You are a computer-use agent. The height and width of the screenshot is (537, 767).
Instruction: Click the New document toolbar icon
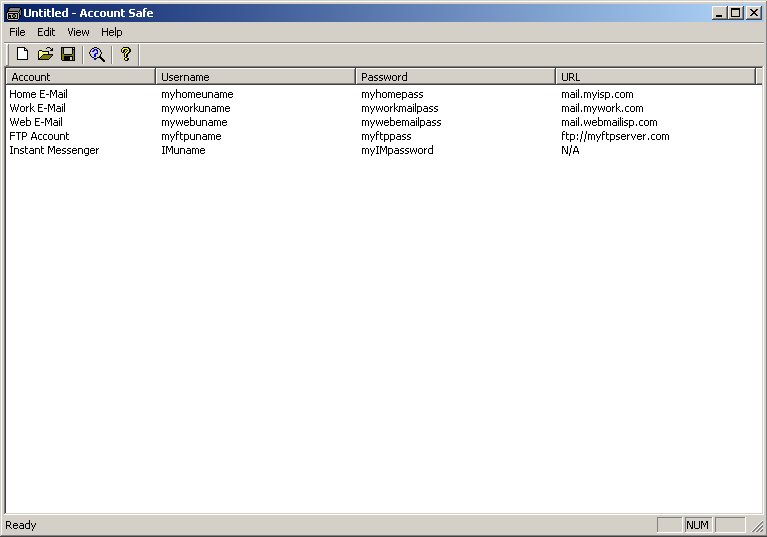click(22, 54)
